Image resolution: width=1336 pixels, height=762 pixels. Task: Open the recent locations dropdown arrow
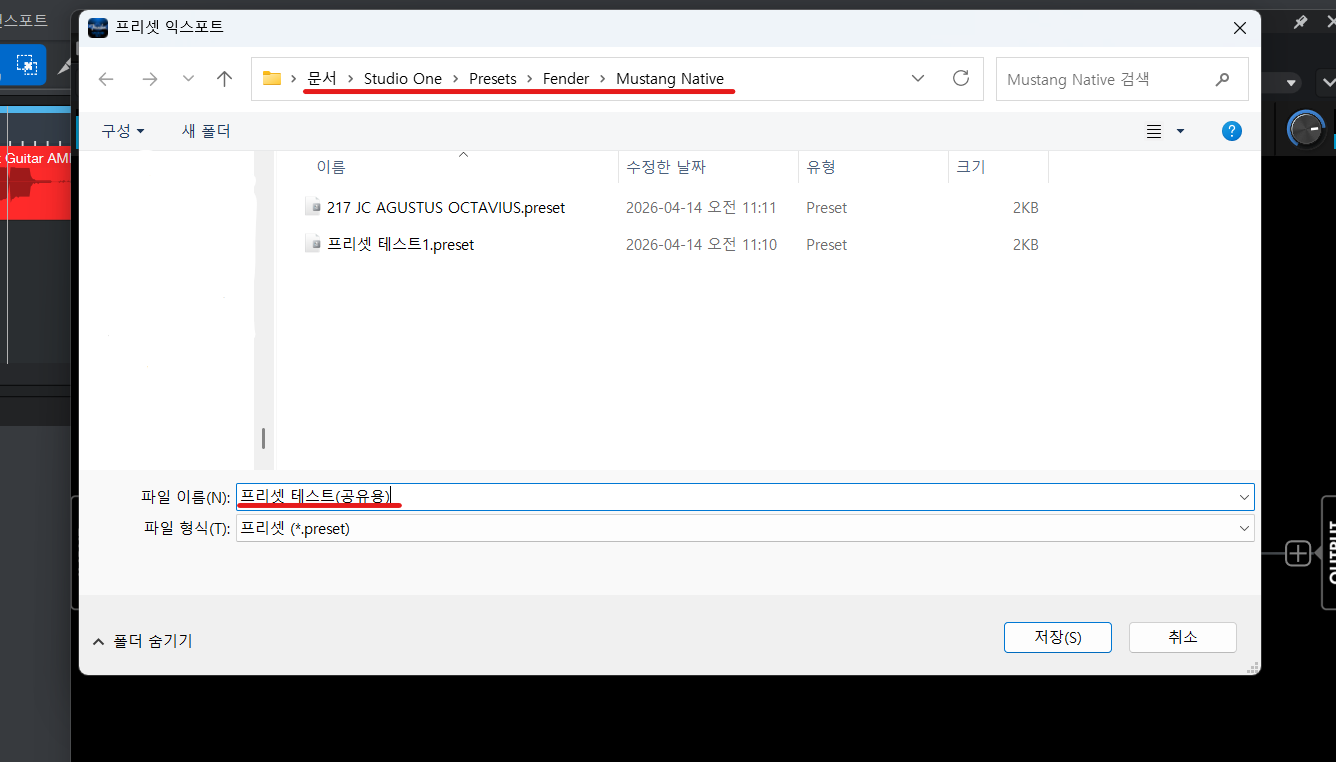tap(188, 79)
